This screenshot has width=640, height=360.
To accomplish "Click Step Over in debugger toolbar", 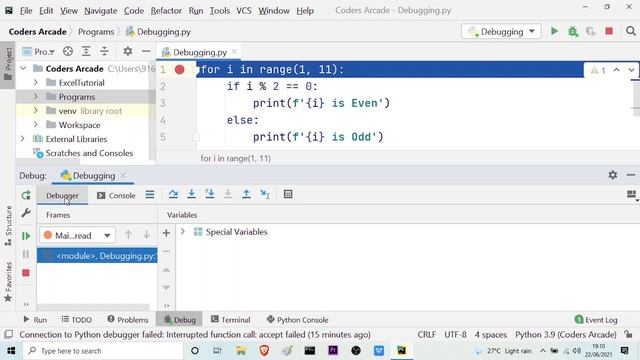I will (x=173, y=194).
